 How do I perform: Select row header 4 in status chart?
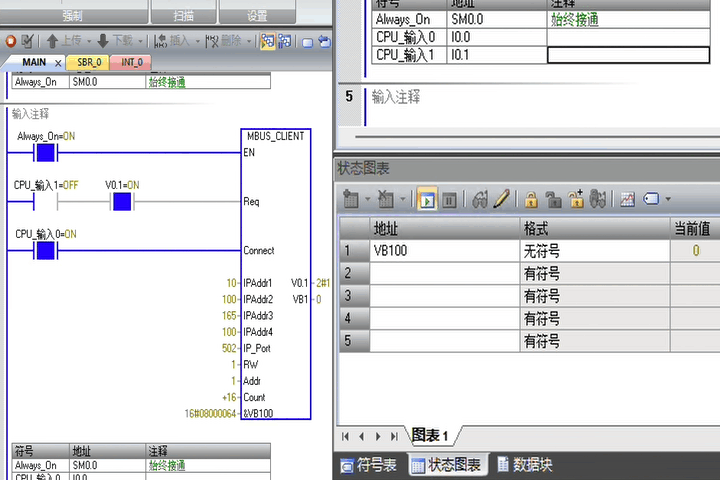[354, 318]
